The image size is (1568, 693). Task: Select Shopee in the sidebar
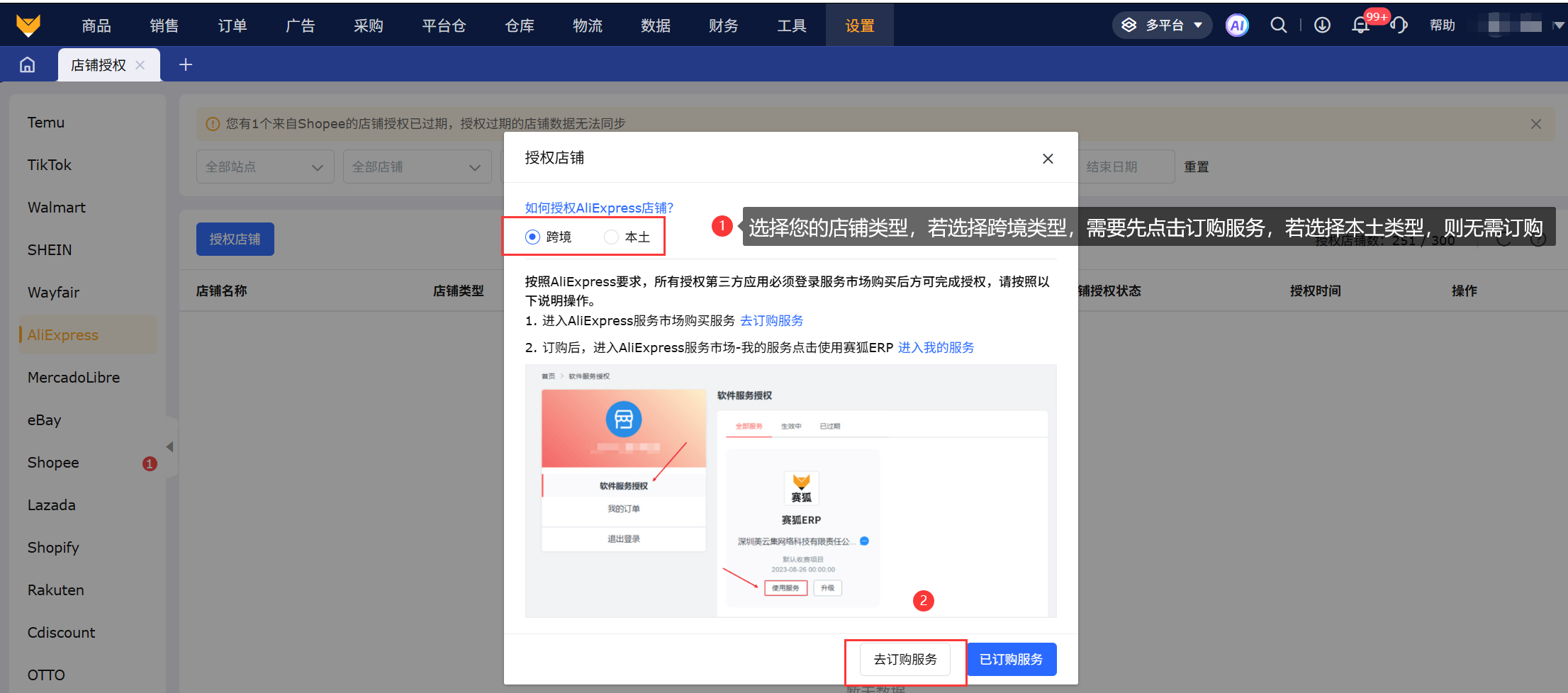point(54,463)
